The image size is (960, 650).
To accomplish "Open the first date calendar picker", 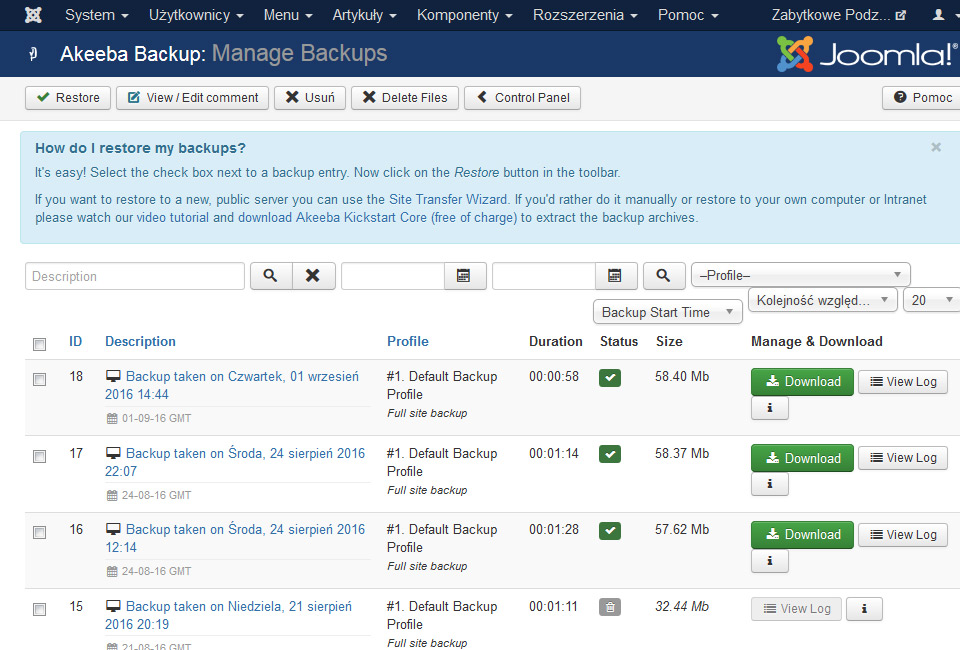I will pyautogui.click(x=464, y=276).
